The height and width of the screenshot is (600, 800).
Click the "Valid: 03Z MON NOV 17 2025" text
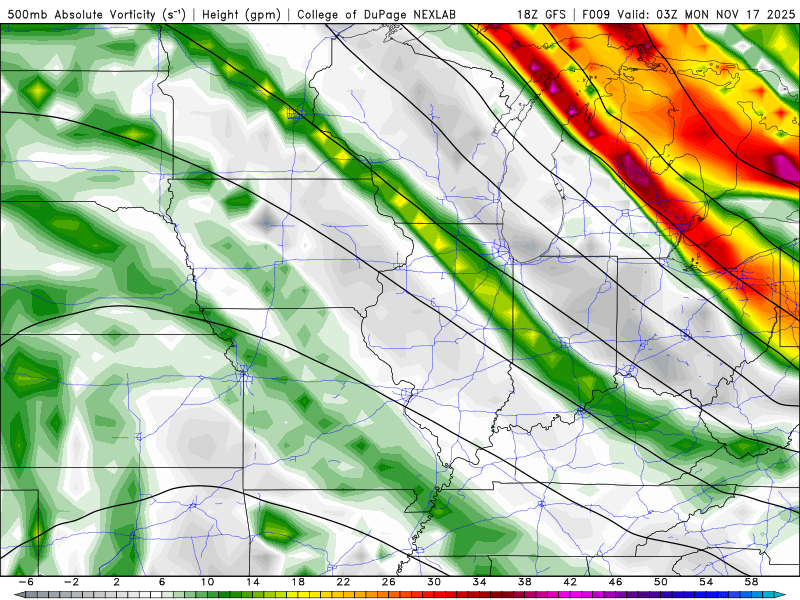pos(706,15)
